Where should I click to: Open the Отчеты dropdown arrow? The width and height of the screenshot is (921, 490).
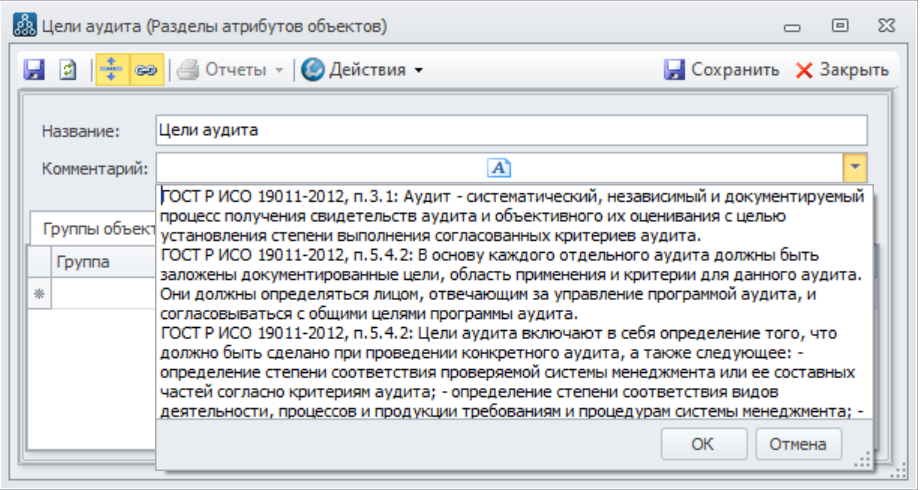pyautogui.click(x=280, y=70)
